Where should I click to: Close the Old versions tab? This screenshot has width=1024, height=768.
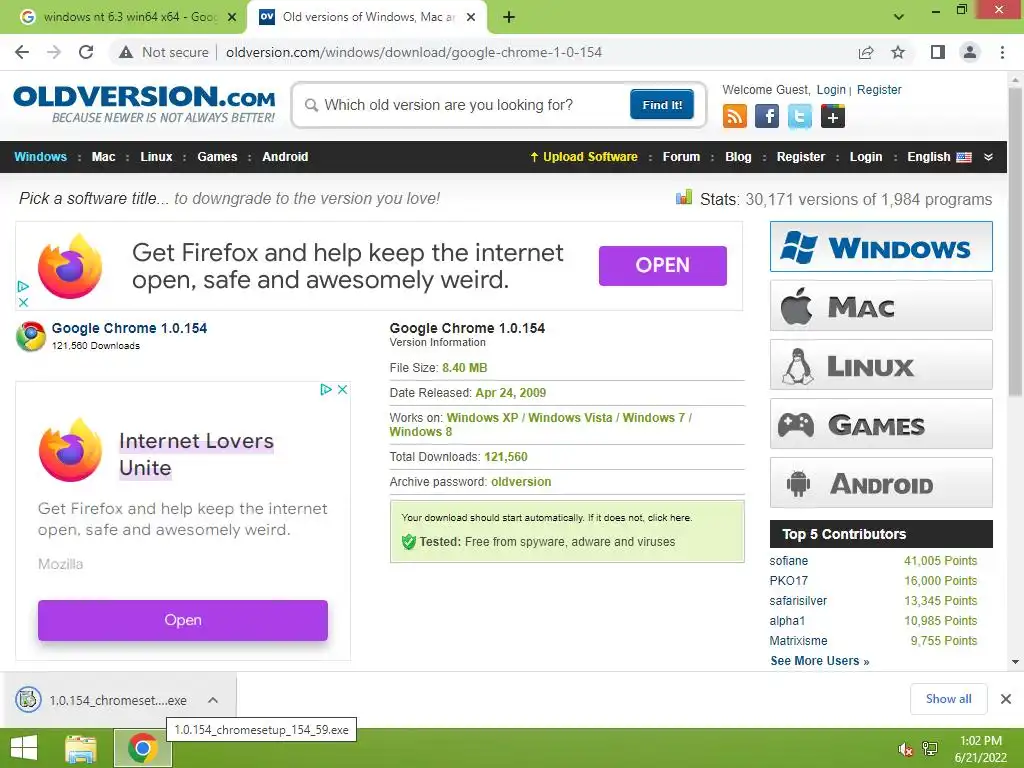click(471, 17)
